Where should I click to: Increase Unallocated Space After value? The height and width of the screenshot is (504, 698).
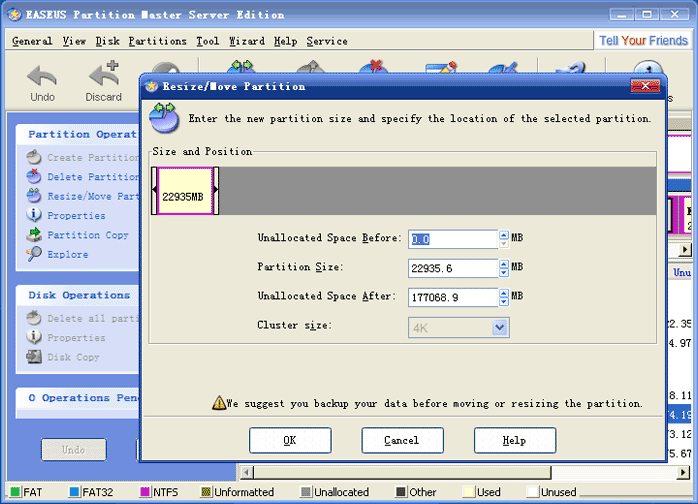click(503, 293)
